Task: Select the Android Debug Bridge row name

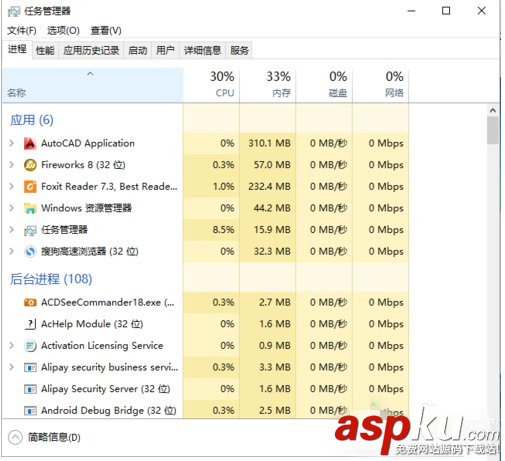Action: [109, 410]
